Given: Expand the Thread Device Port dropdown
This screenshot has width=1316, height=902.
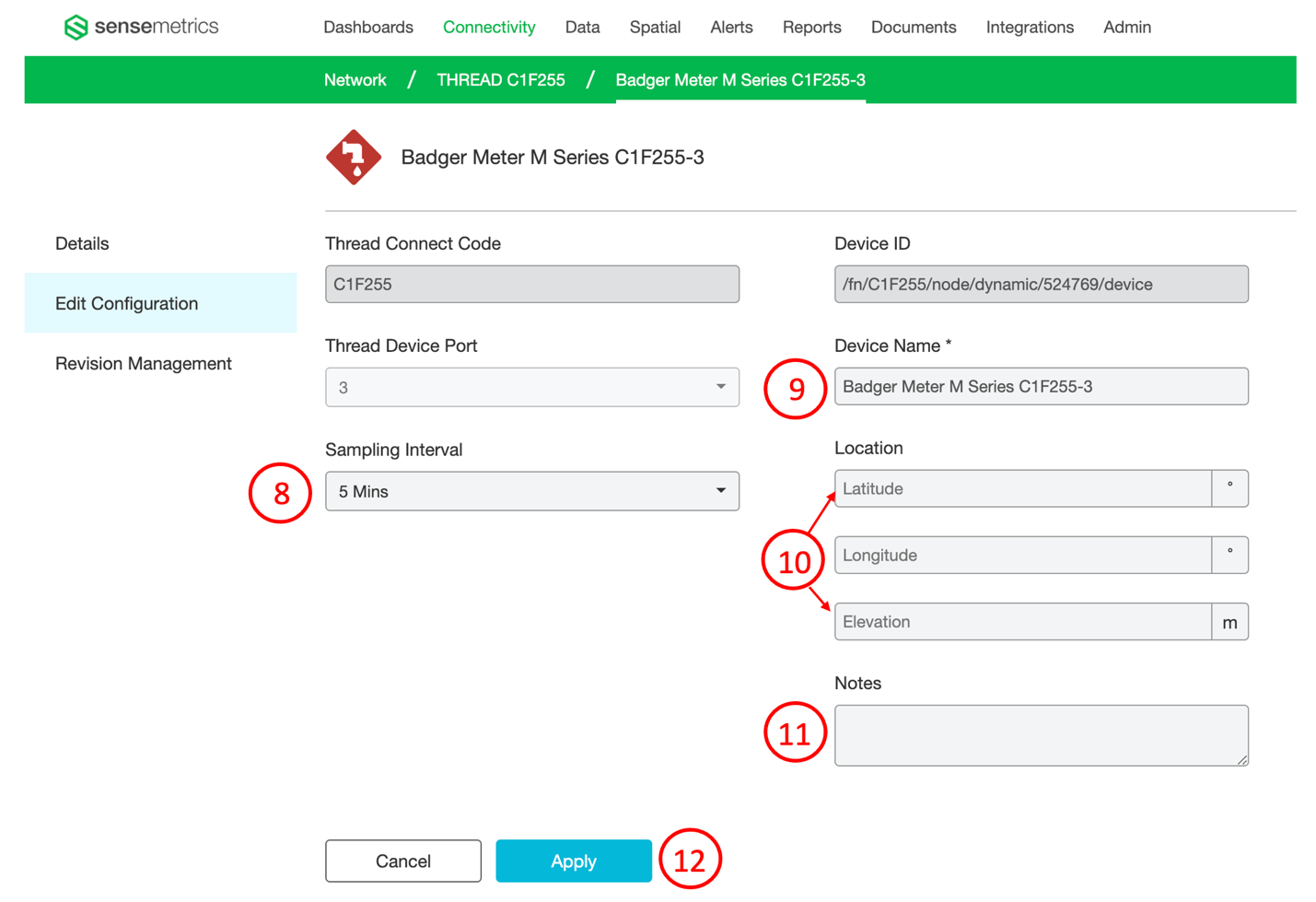Looking at the screenshot, I should click(x=532, y=387).
